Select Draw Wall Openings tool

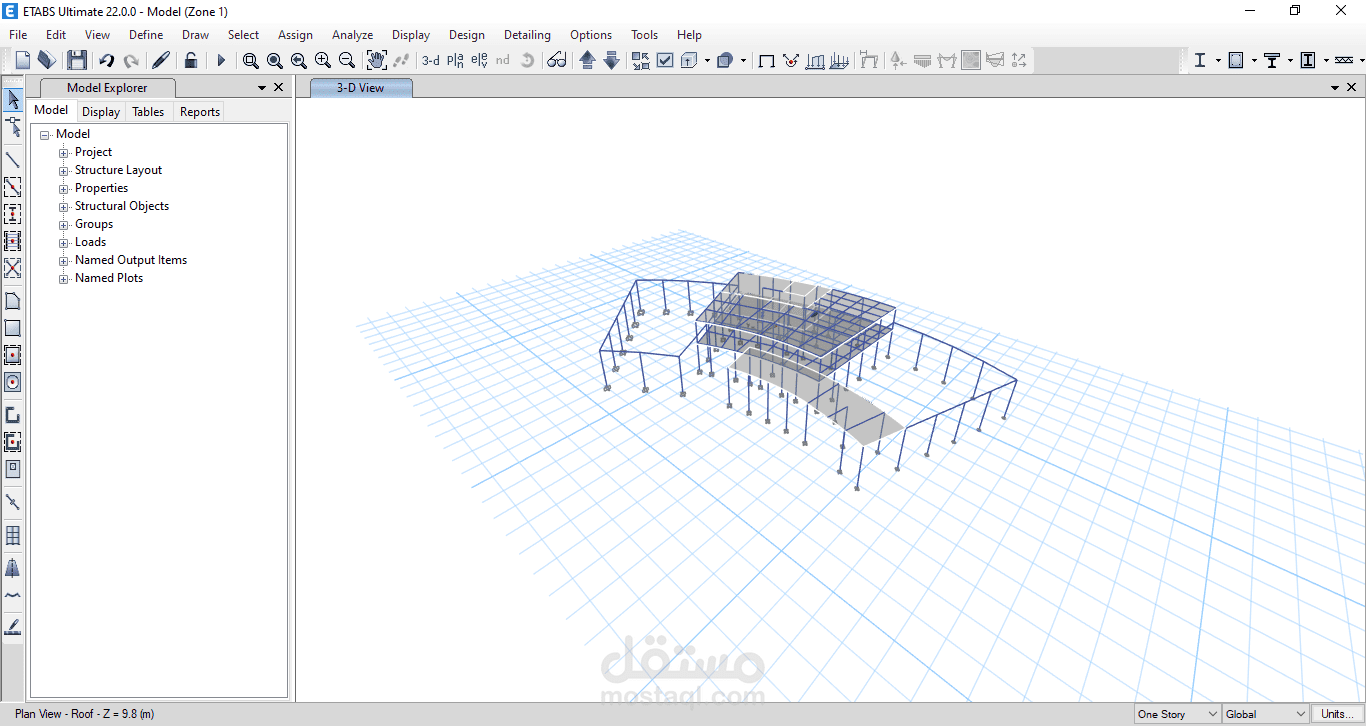pyautogui.click(x=13, y=469)
